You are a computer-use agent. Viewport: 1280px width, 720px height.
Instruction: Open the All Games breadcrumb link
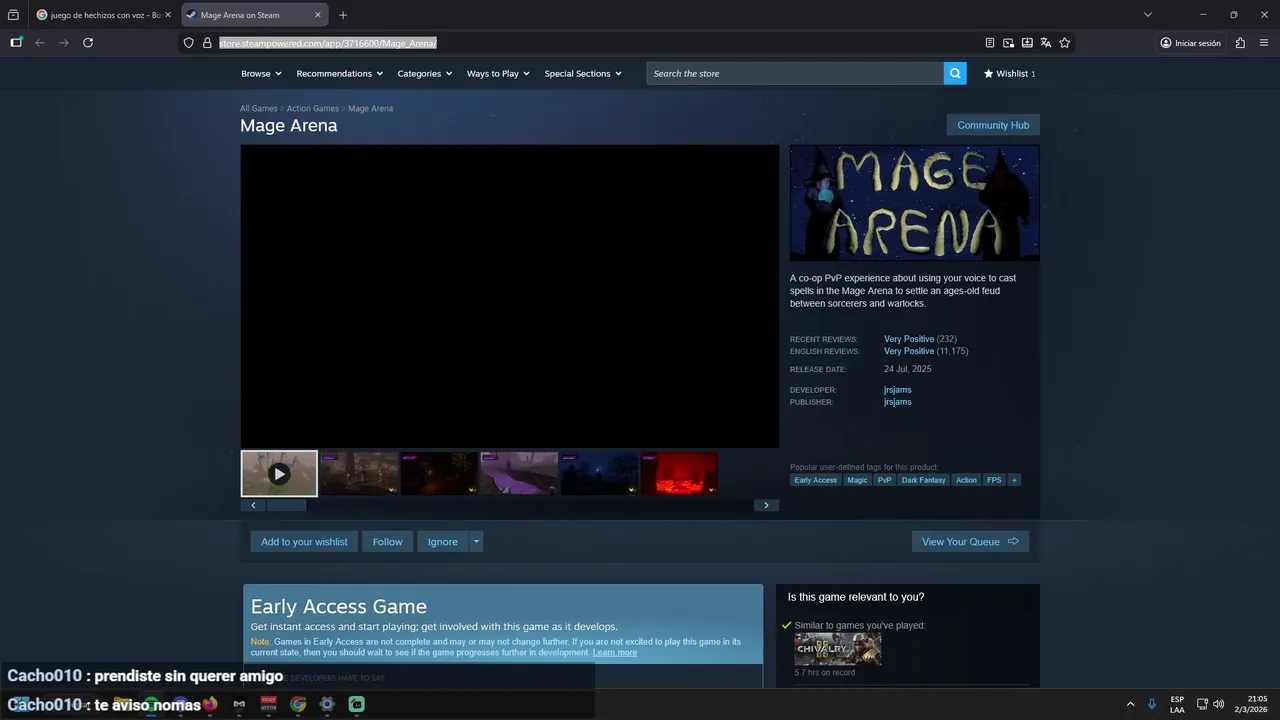[x=258, y=108]
